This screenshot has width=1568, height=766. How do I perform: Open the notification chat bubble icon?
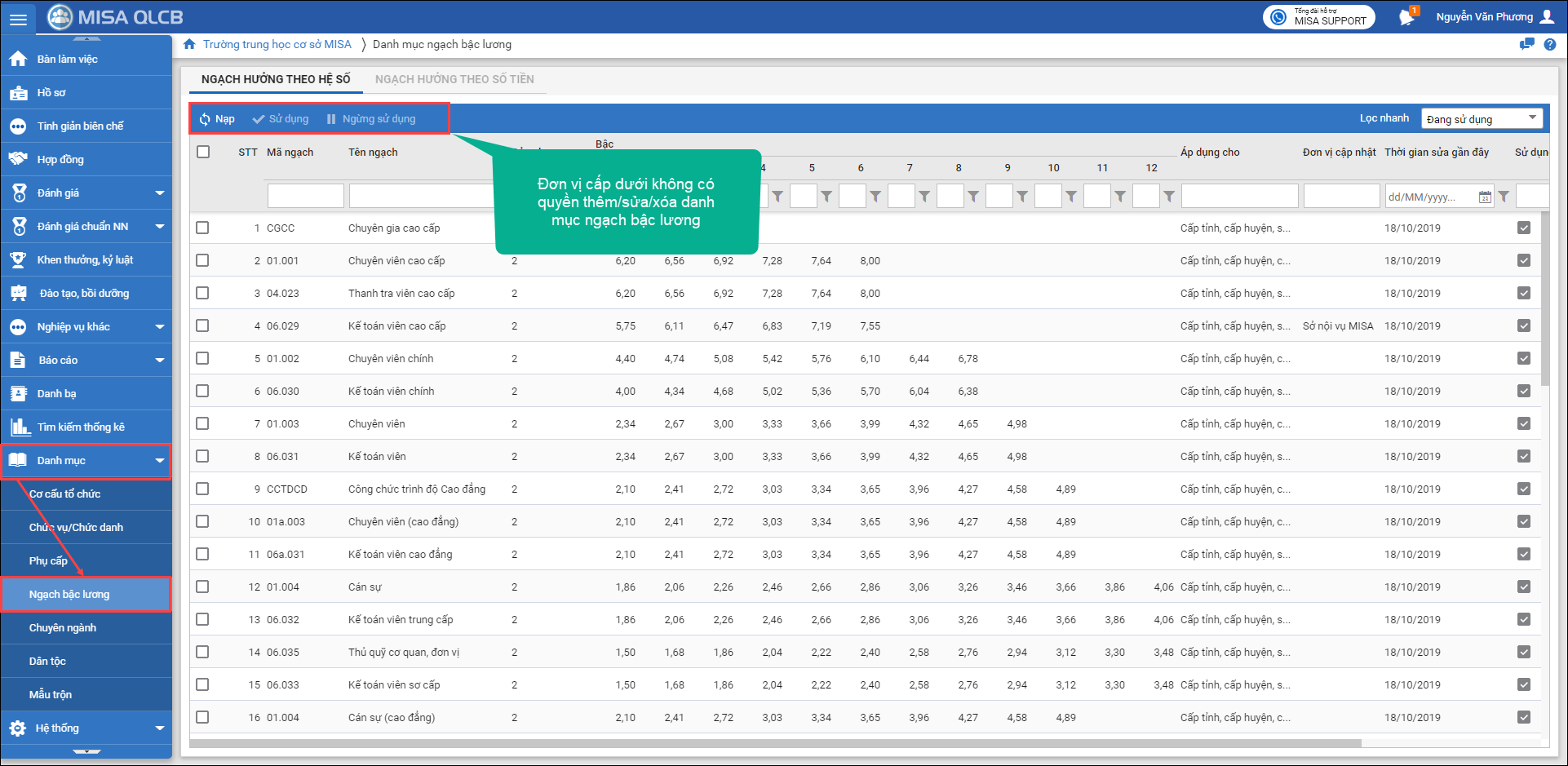pos(1406,17)
